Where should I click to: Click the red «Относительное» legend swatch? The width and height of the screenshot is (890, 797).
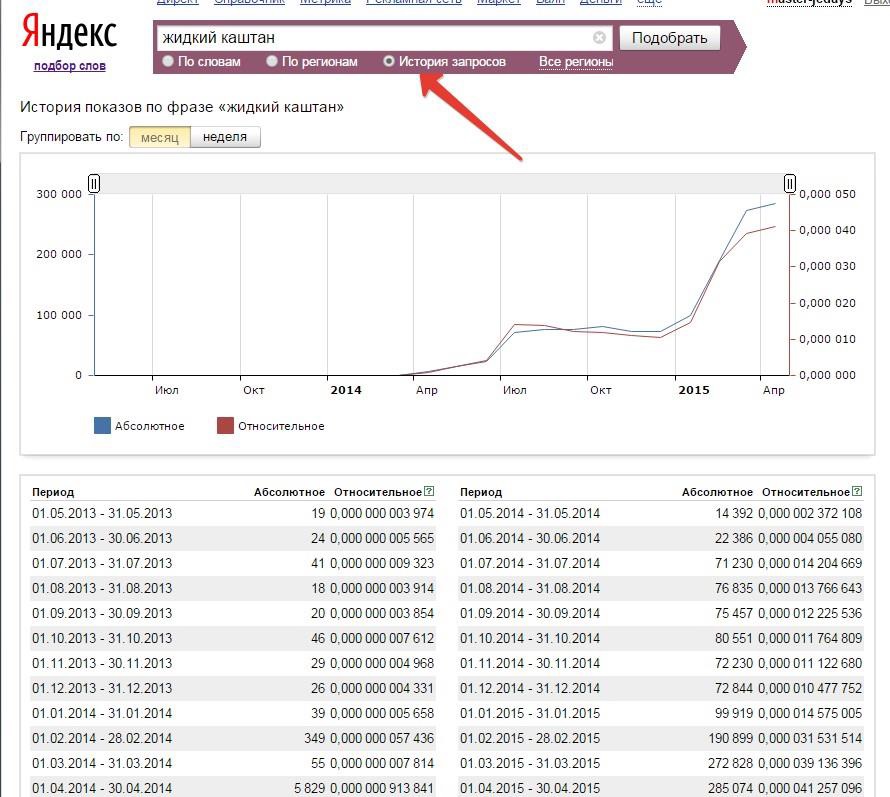[x=225, y=426]
